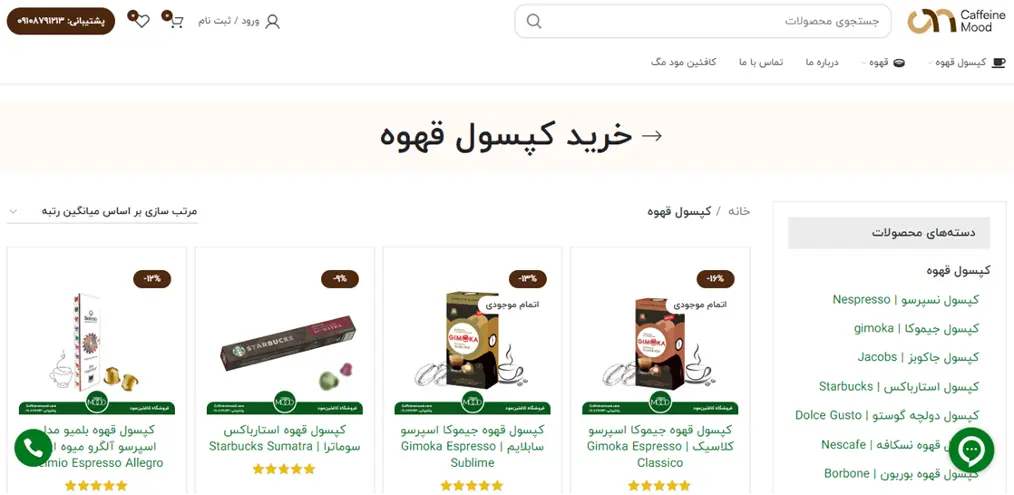Image resolution: width=1014 pixels, height=495 pixels.
Task: Click the support phone number button
Action: pos(61,21)
